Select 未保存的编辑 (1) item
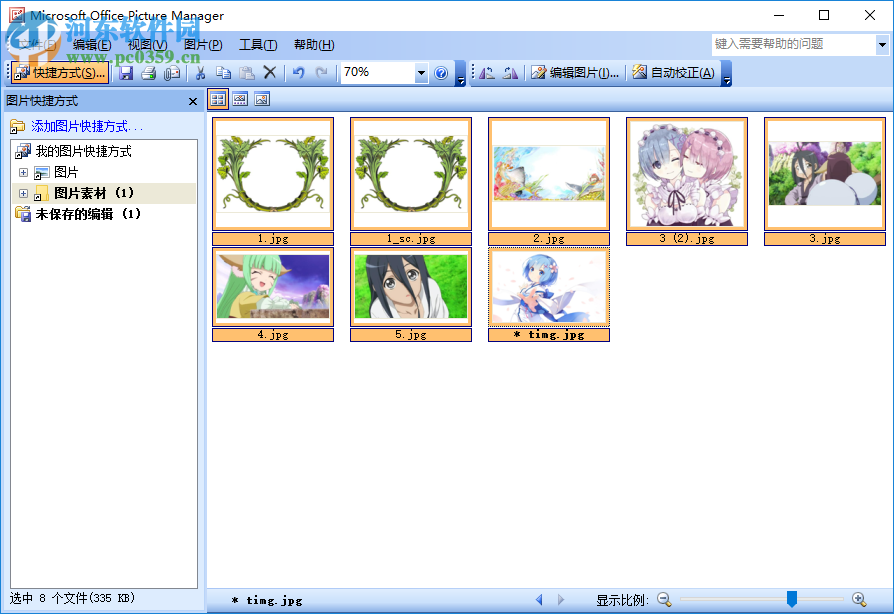Image resolution: width=894 pixels, height=614 pixels. [x=88, y=214]
